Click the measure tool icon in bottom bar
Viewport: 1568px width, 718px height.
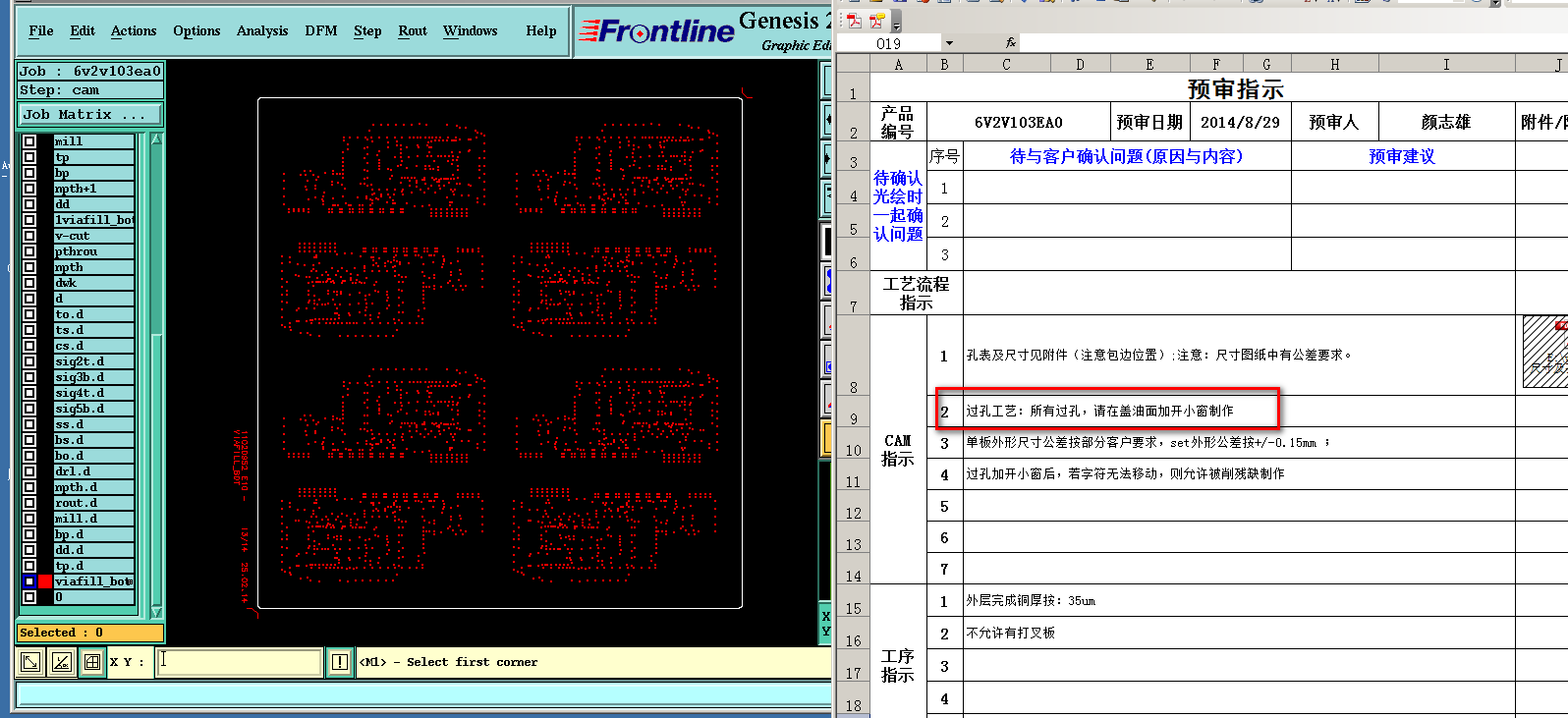[61, 662]
